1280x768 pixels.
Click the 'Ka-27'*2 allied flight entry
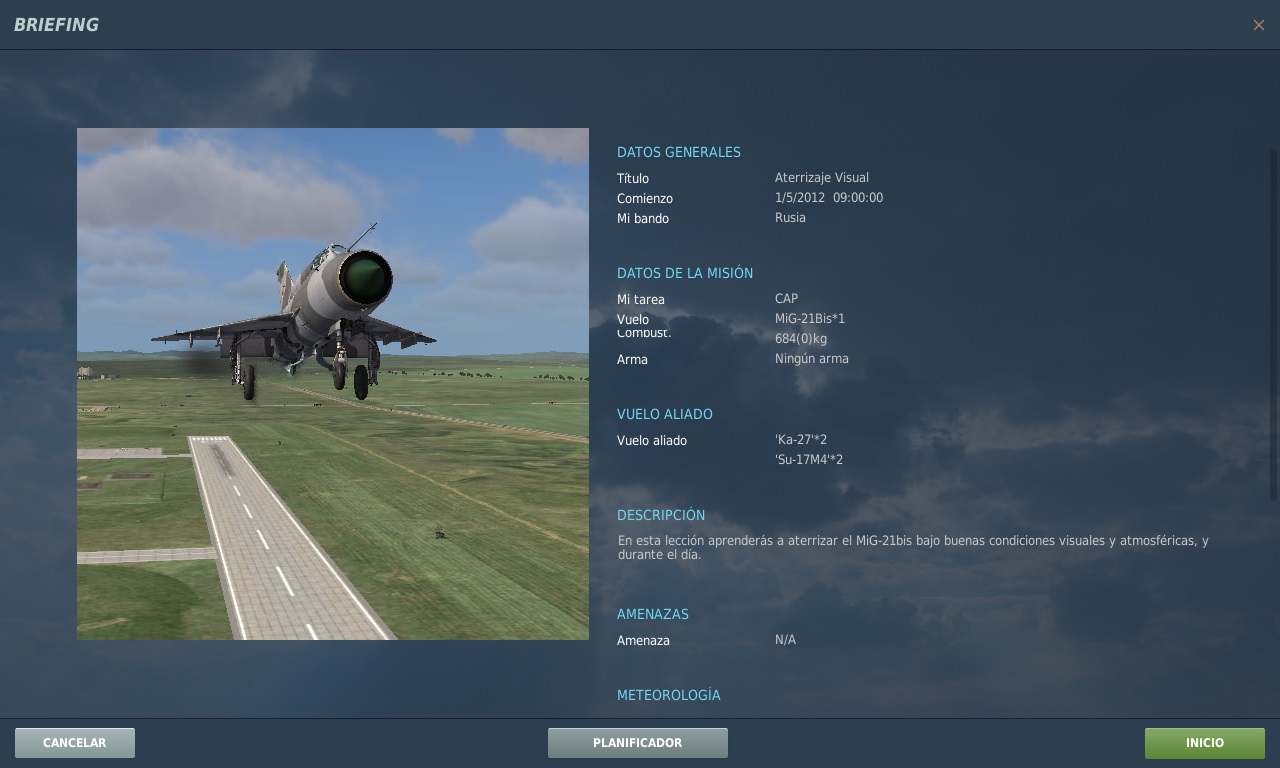(800, 440)
